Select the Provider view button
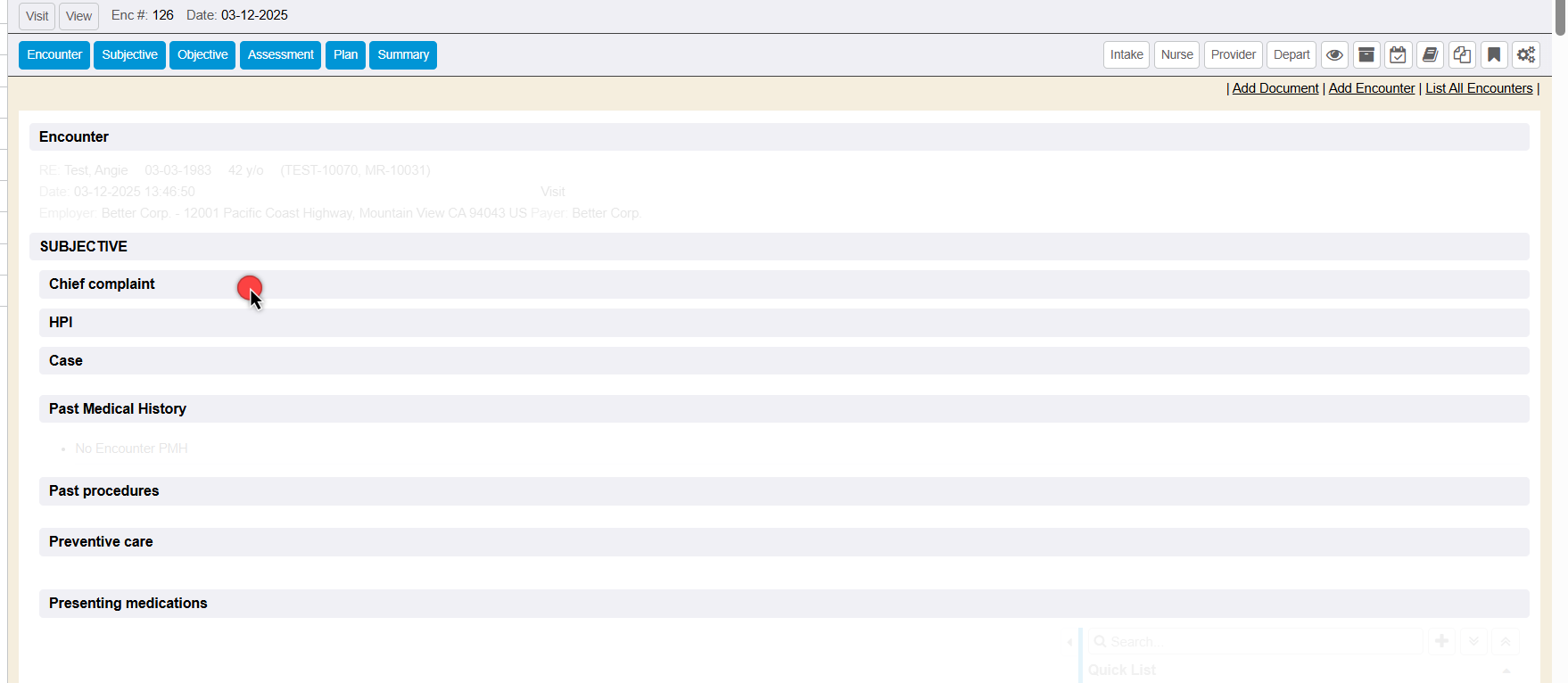1568x683 pixels. tap(1233, 55)
